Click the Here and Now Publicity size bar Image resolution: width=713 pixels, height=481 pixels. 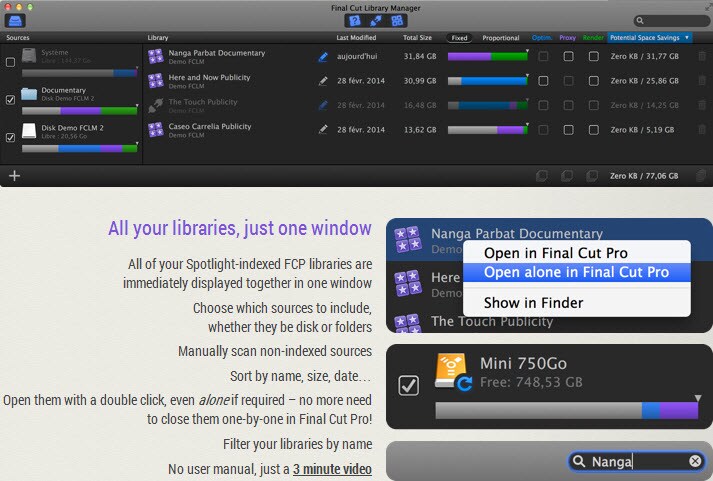point(487,81)
